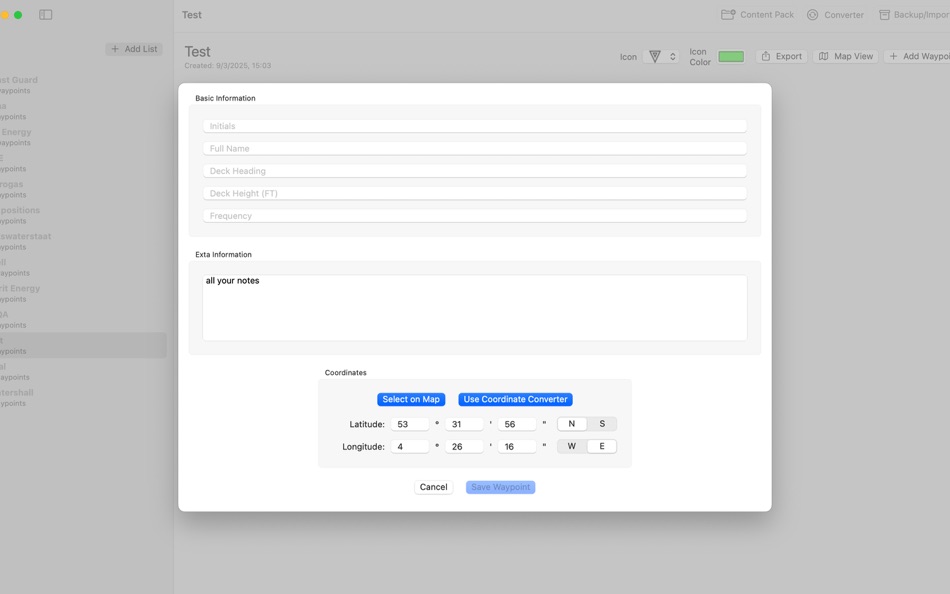Image resolution: width=950 pixels, height=594 pixels.
Task: Click the plus icon in Add List
Action: click(115, 49)
